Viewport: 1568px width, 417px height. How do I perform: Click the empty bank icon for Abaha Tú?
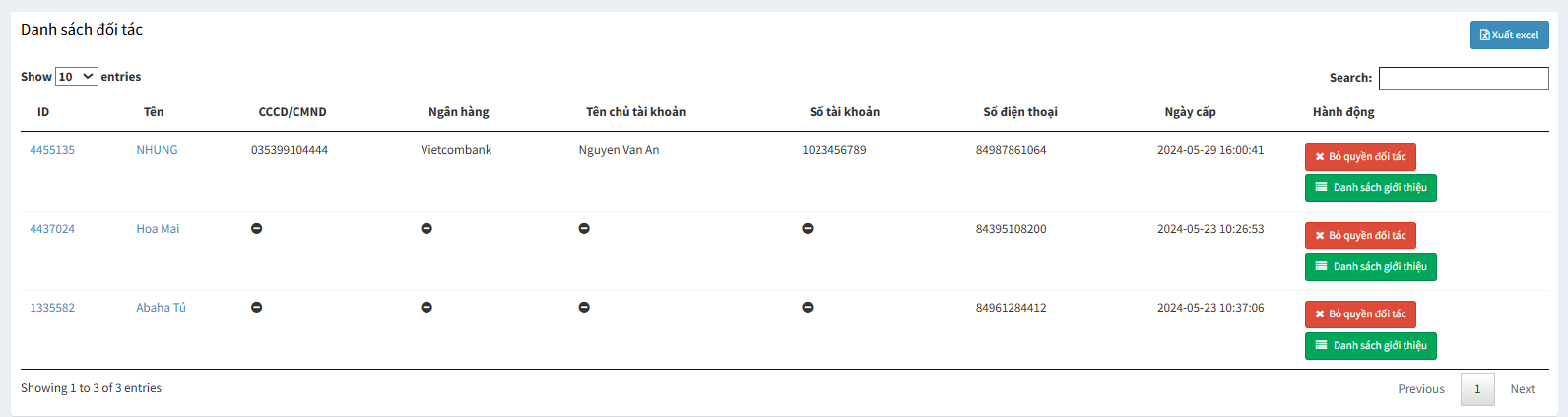pos(426,308)
